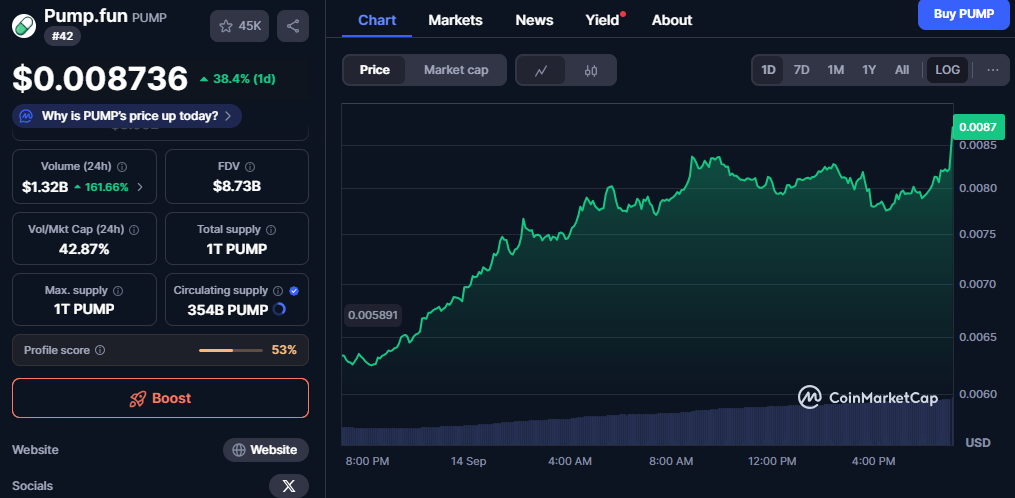The width and height of the screenshot is (1015, 498).
Task: Select Price chart mode
Action: [375, 70]
